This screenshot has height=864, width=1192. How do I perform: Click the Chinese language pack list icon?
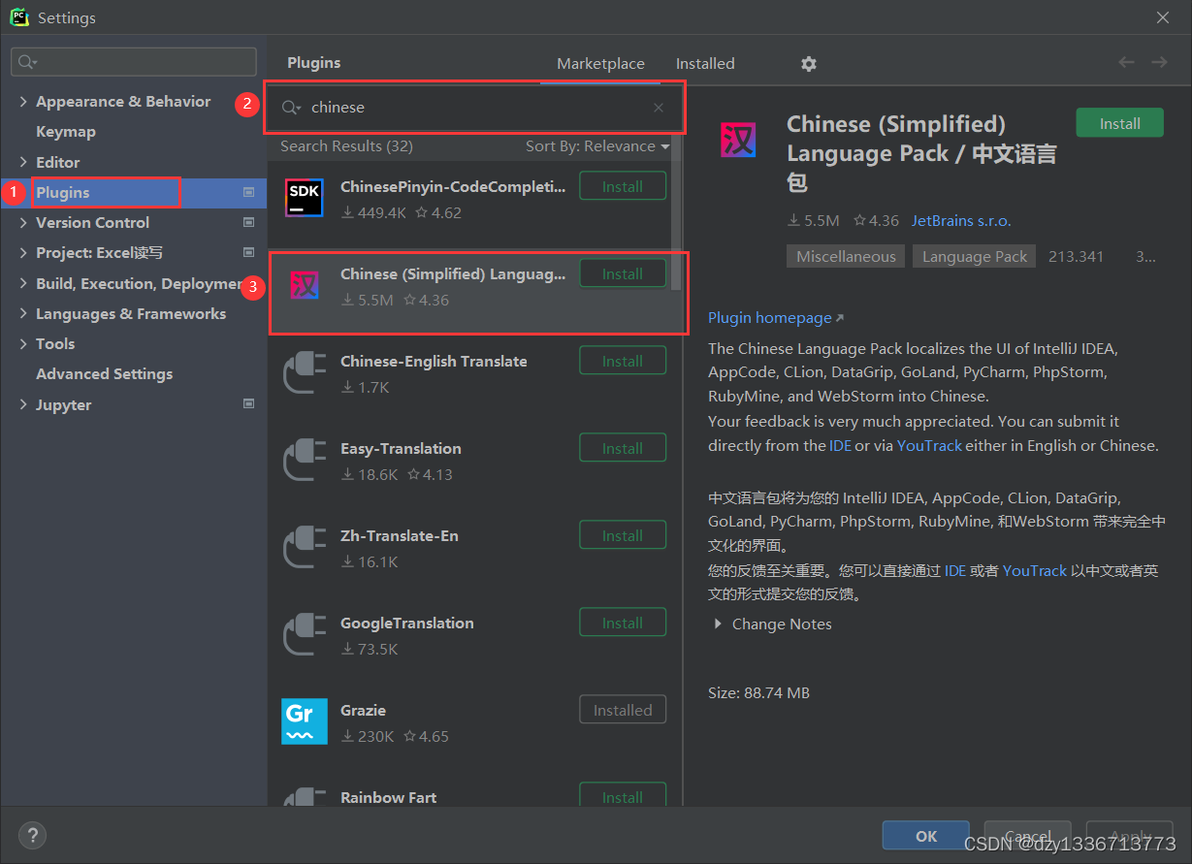(304, 285)
